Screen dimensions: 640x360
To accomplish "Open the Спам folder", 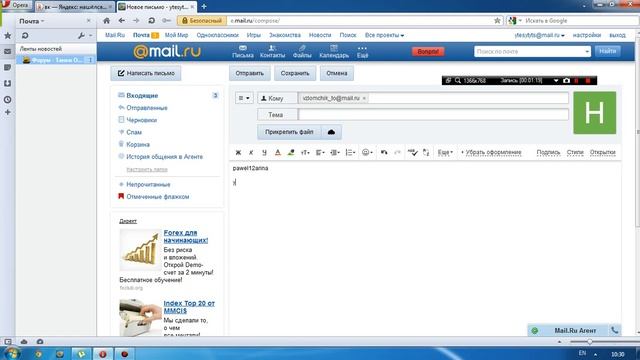I will pos(134,132).
